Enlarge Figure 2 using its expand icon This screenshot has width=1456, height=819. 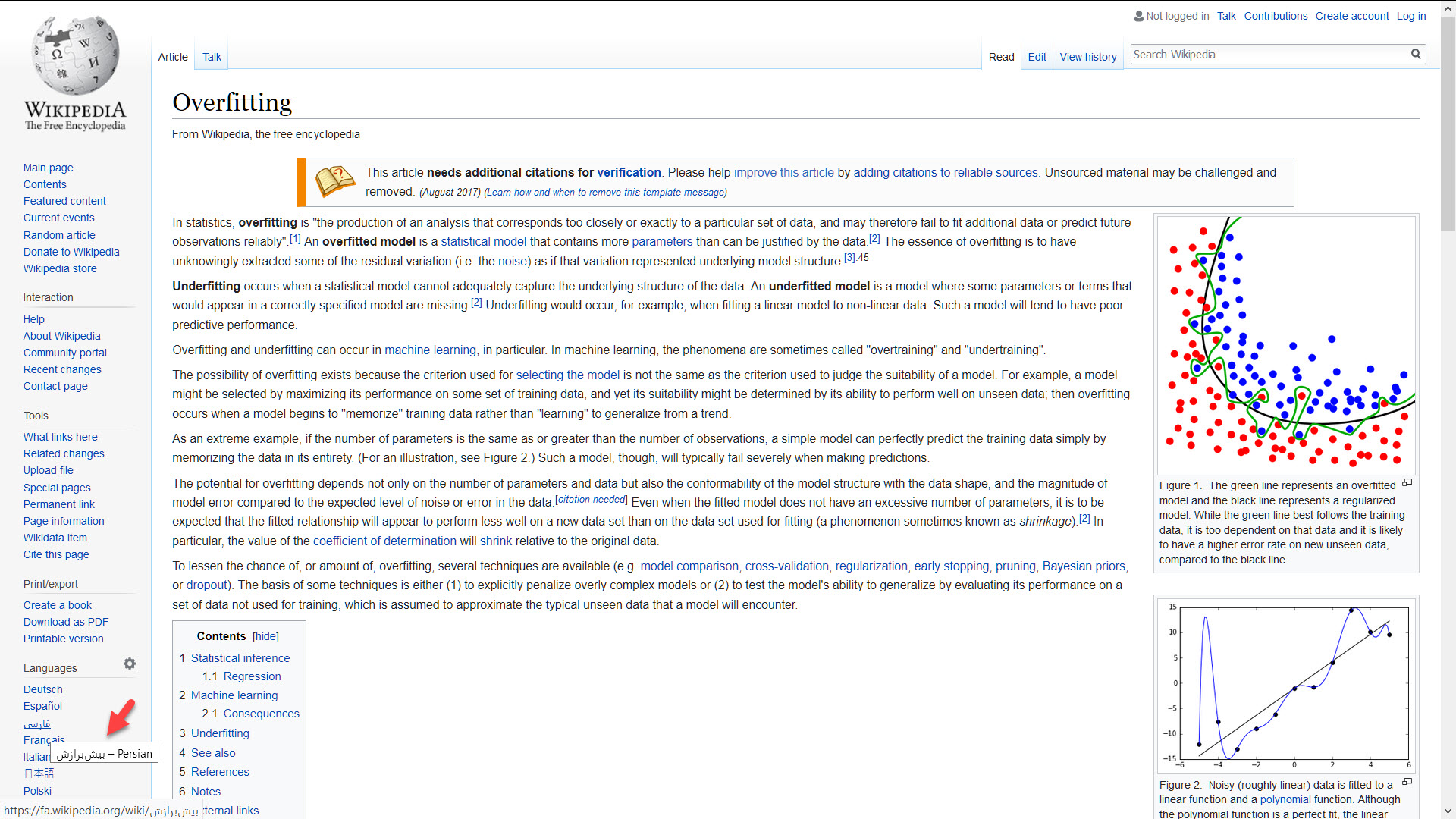(x=1407, y=782)
